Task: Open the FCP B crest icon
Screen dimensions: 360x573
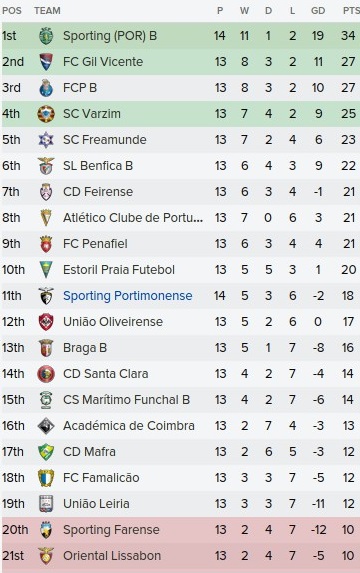Action: pos(46,88)
